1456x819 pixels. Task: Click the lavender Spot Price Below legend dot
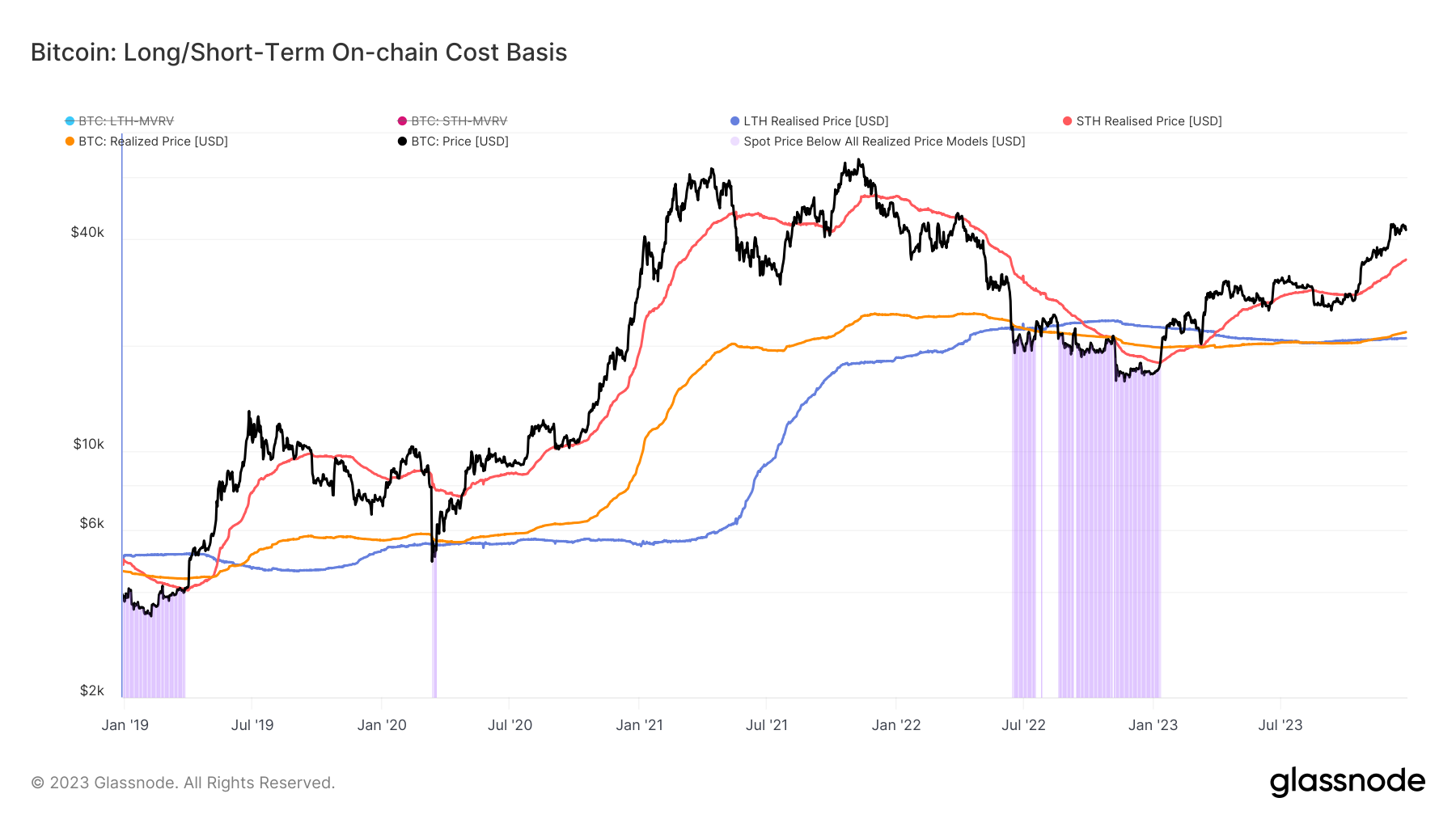coord(734,141)
